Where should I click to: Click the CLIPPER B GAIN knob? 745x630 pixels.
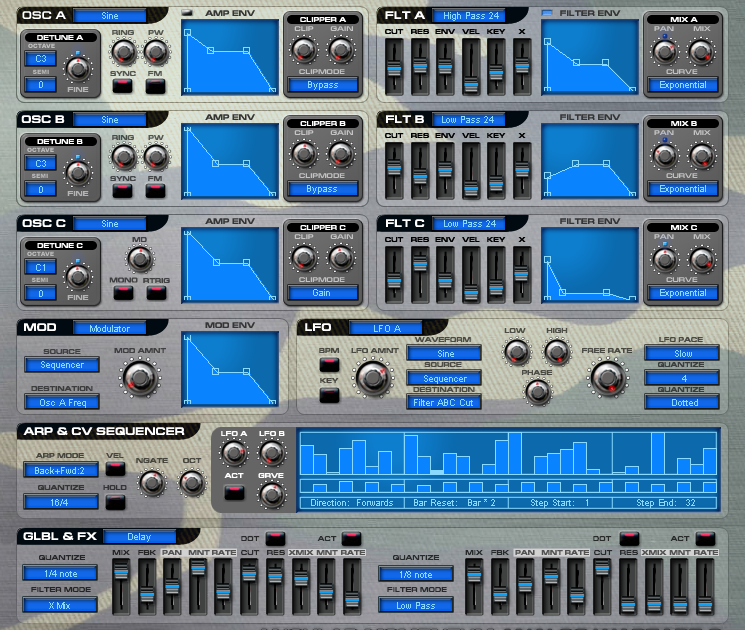(341, 153)
